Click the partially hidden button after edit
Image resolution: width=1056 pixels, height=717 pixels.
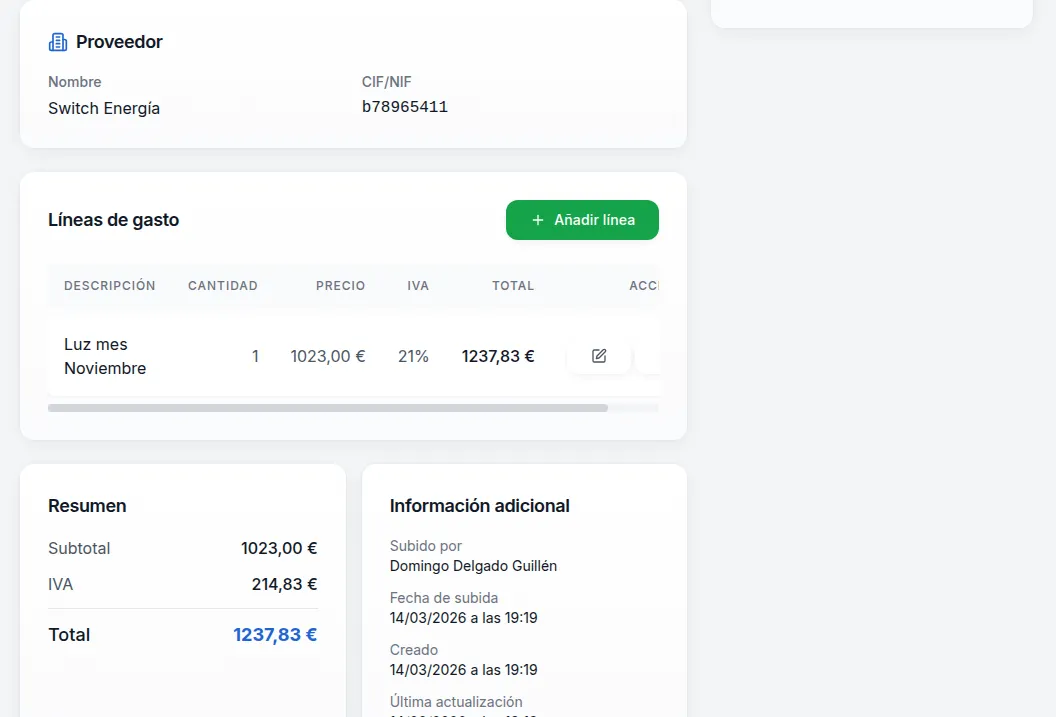(648, 356)
